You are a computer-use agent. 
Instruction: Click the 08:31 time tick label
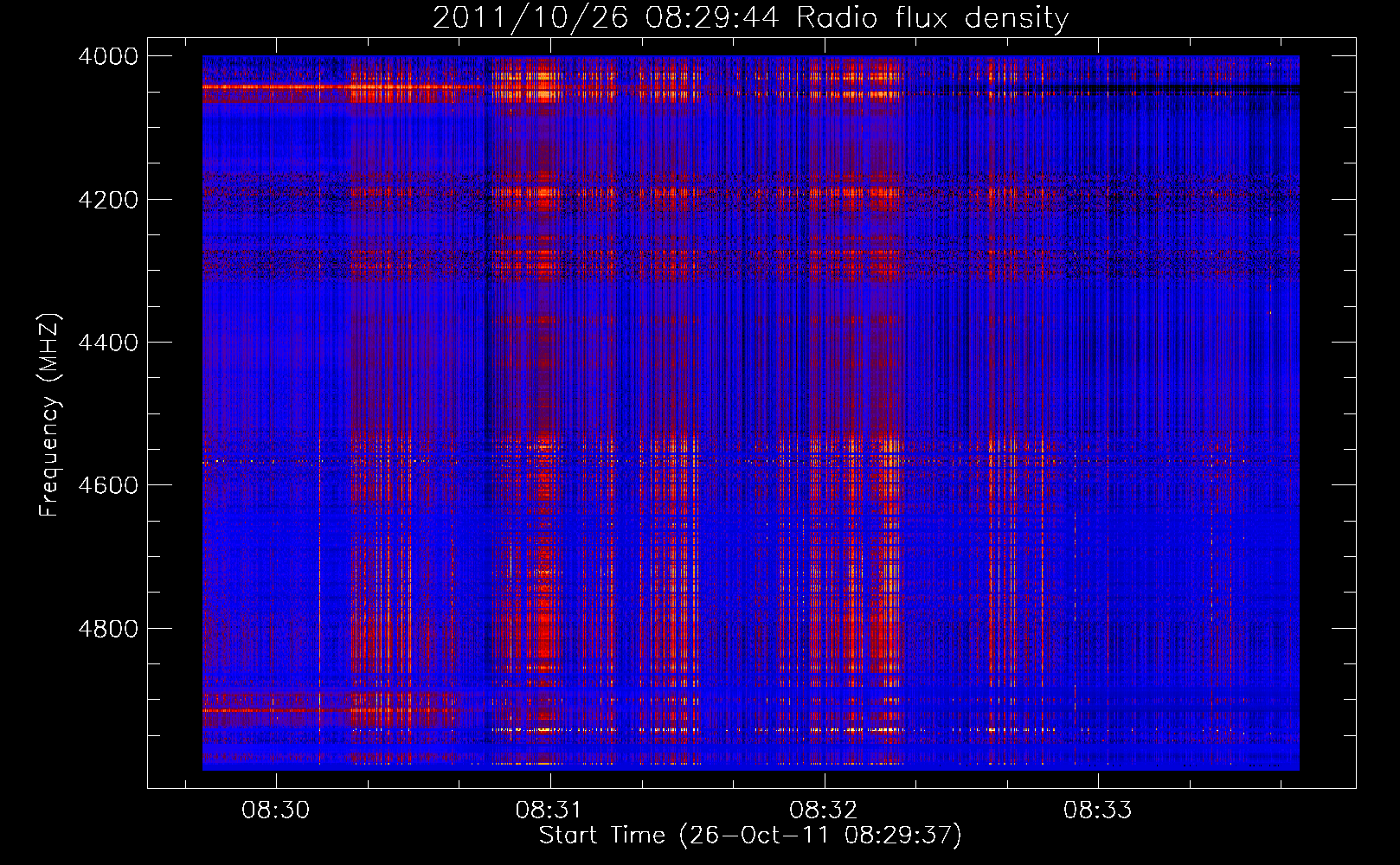click(x=549, y=811)
